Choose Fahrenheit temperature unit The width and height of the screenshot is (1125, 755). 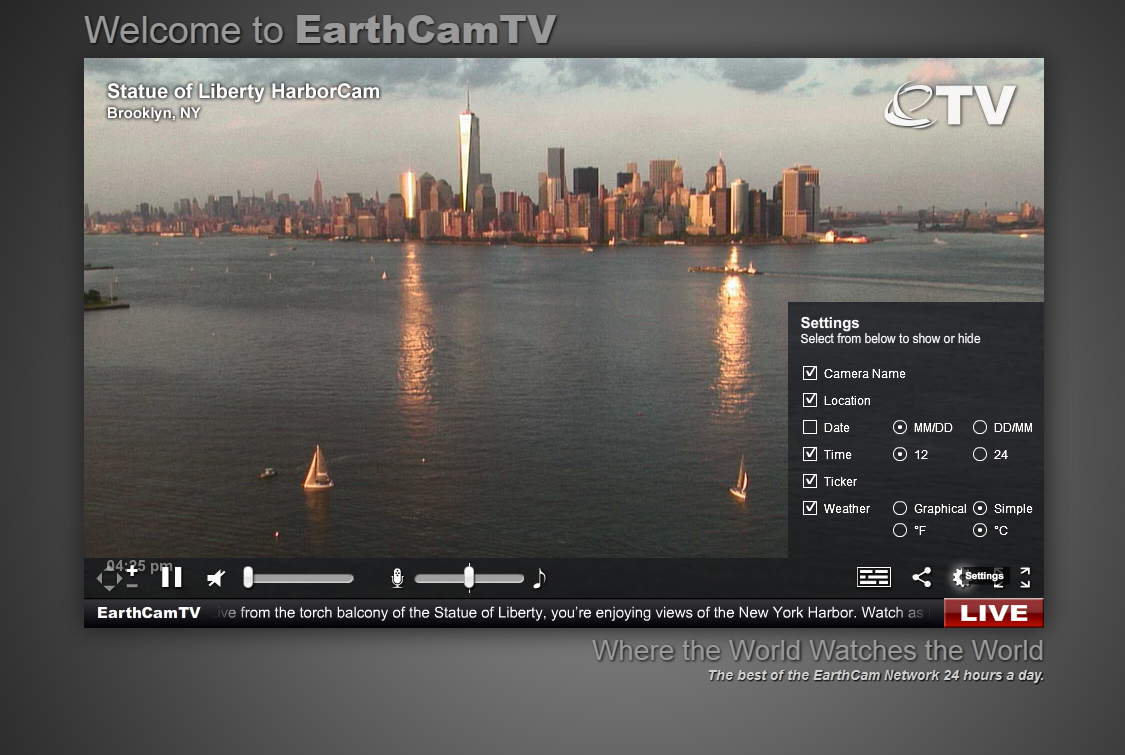[900, 530]
